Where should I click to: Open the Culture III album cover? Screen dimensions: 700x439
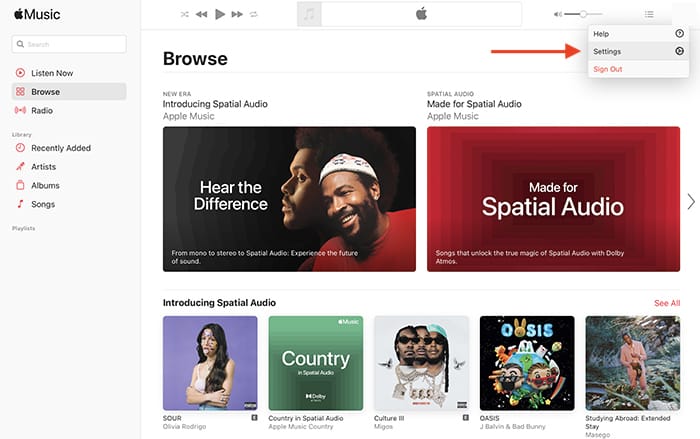[x=421, y=363]
